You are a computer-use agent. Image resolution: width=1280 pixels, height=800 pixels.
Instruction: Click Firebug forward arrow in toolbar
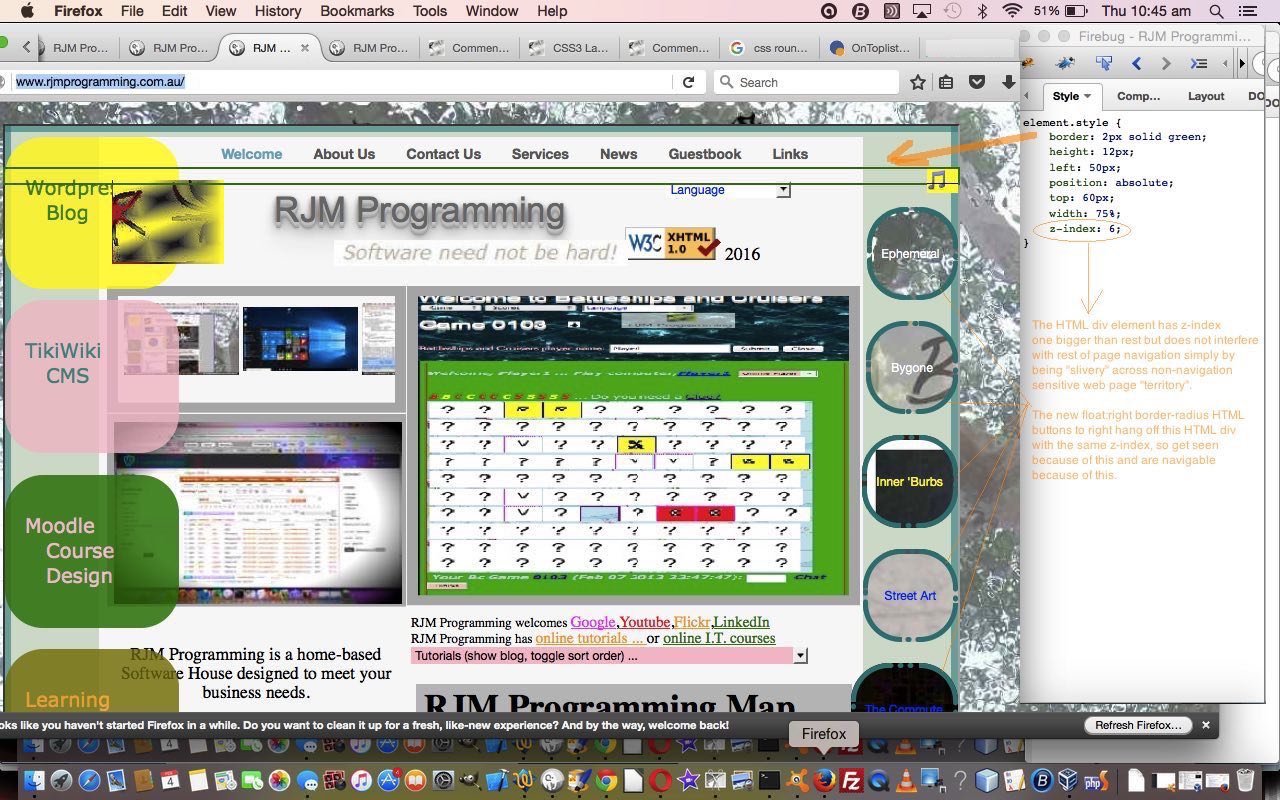[x=1166, y=64]
